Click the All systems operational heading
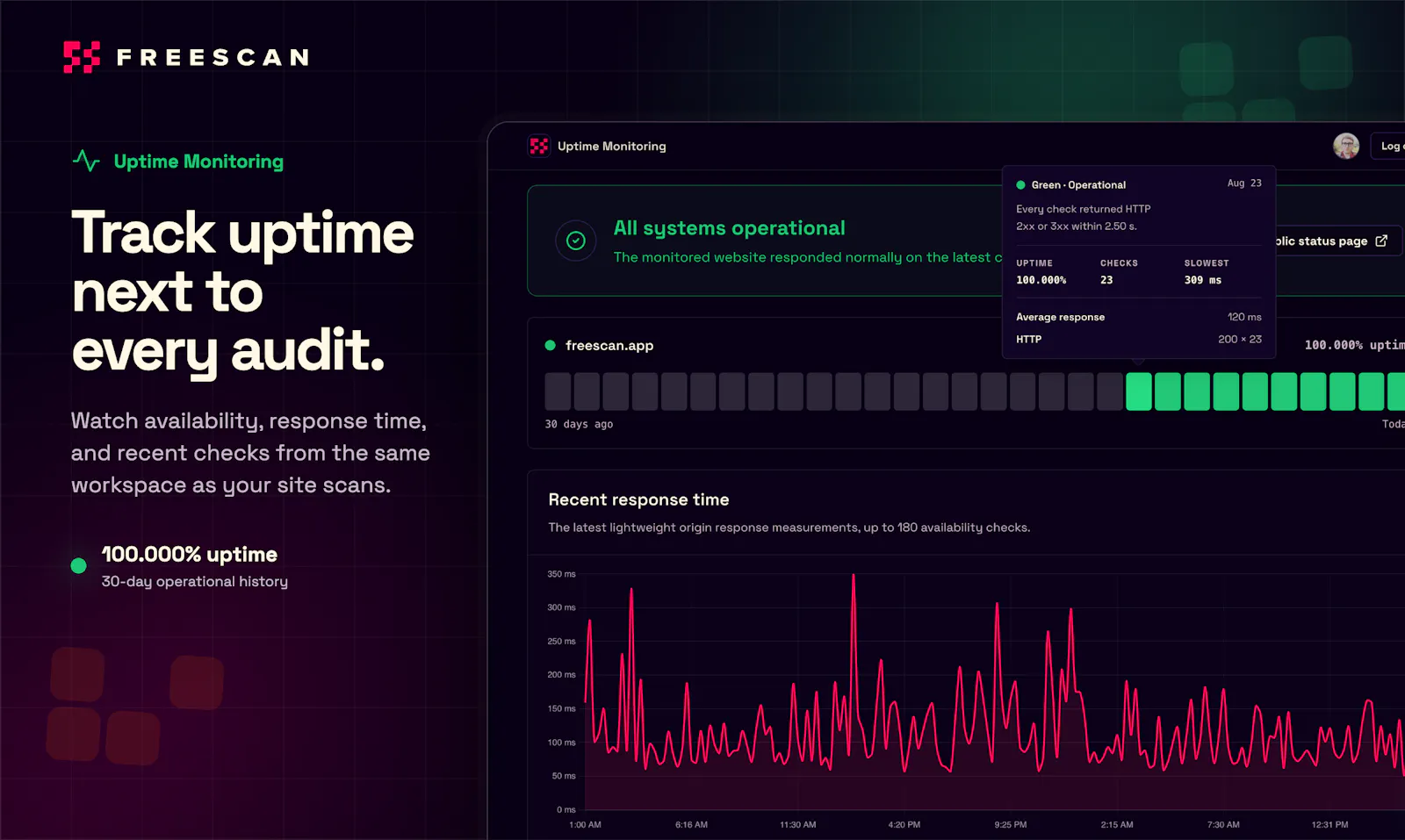The image size is (1405, 840). click(730, 228)
